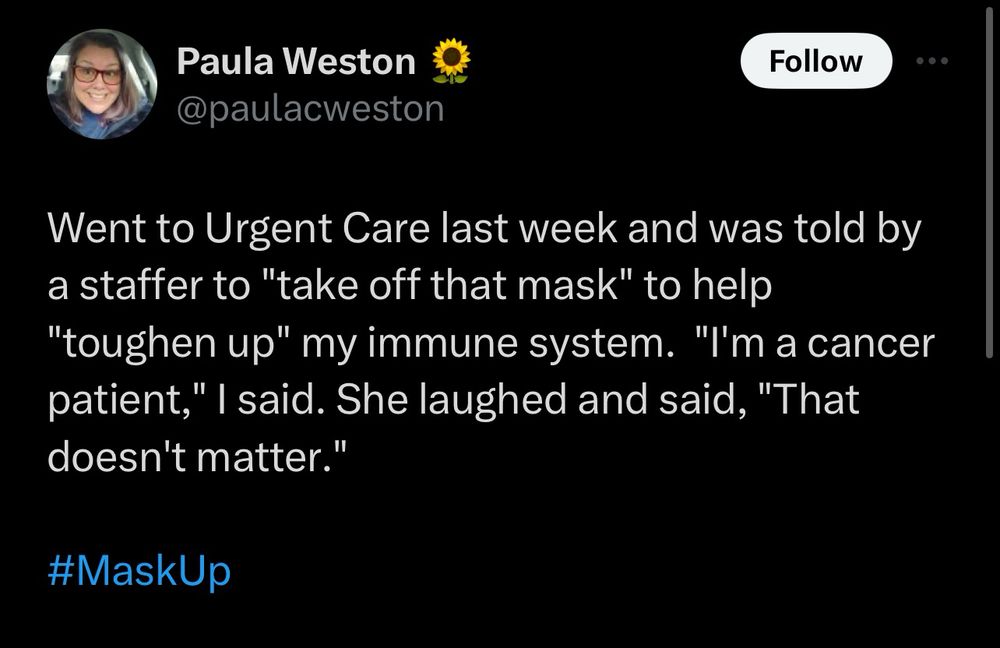Viewport: 1000px width, 648px height.
Task: Click the handle below the display name
Action: [308, 110]
